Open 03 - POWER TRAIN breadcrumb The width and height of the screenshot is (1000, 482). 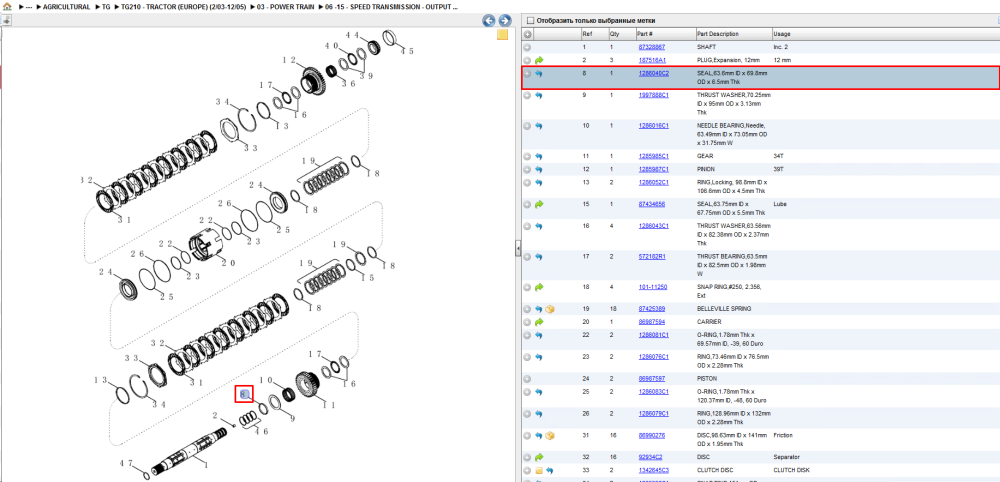(x=285, y=6)
